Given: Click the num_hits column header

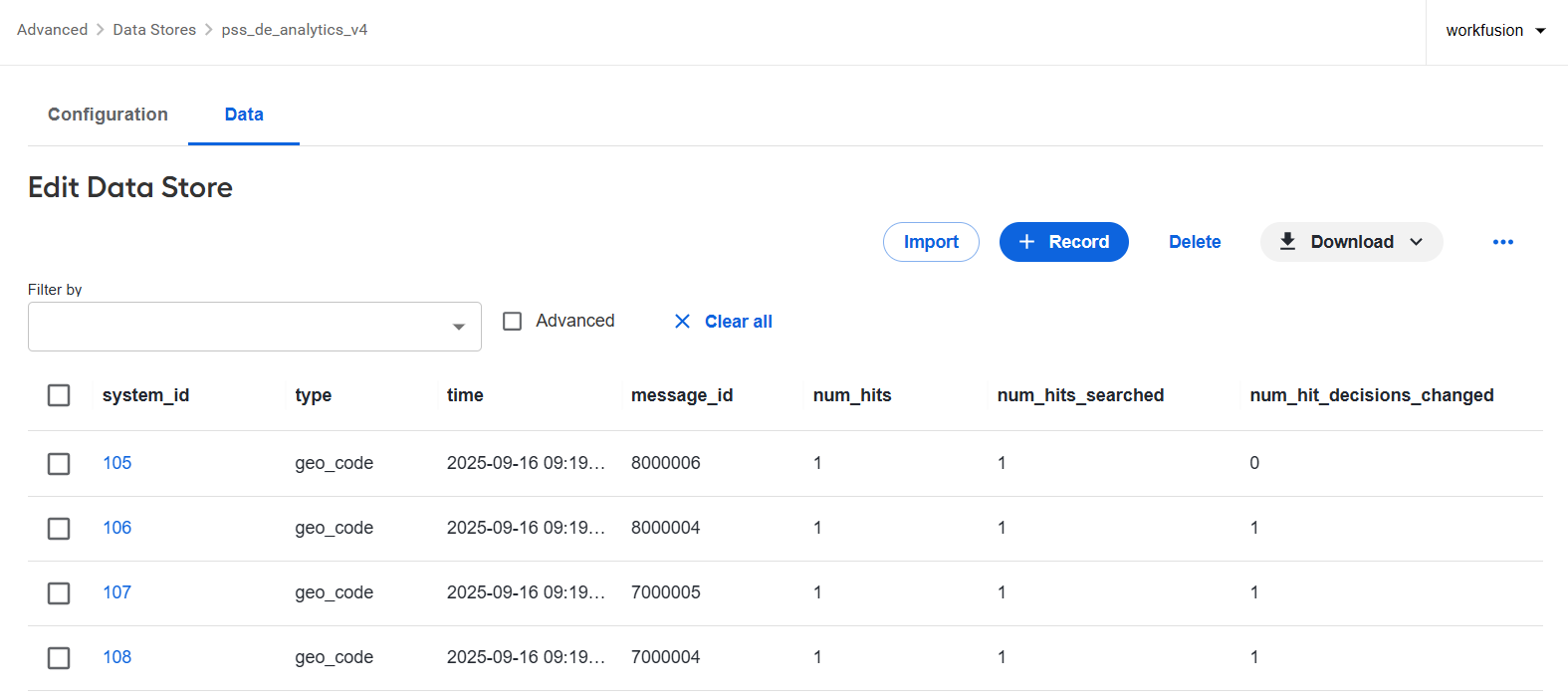Looking at the screenshot, I should click(x=852, y=395).
